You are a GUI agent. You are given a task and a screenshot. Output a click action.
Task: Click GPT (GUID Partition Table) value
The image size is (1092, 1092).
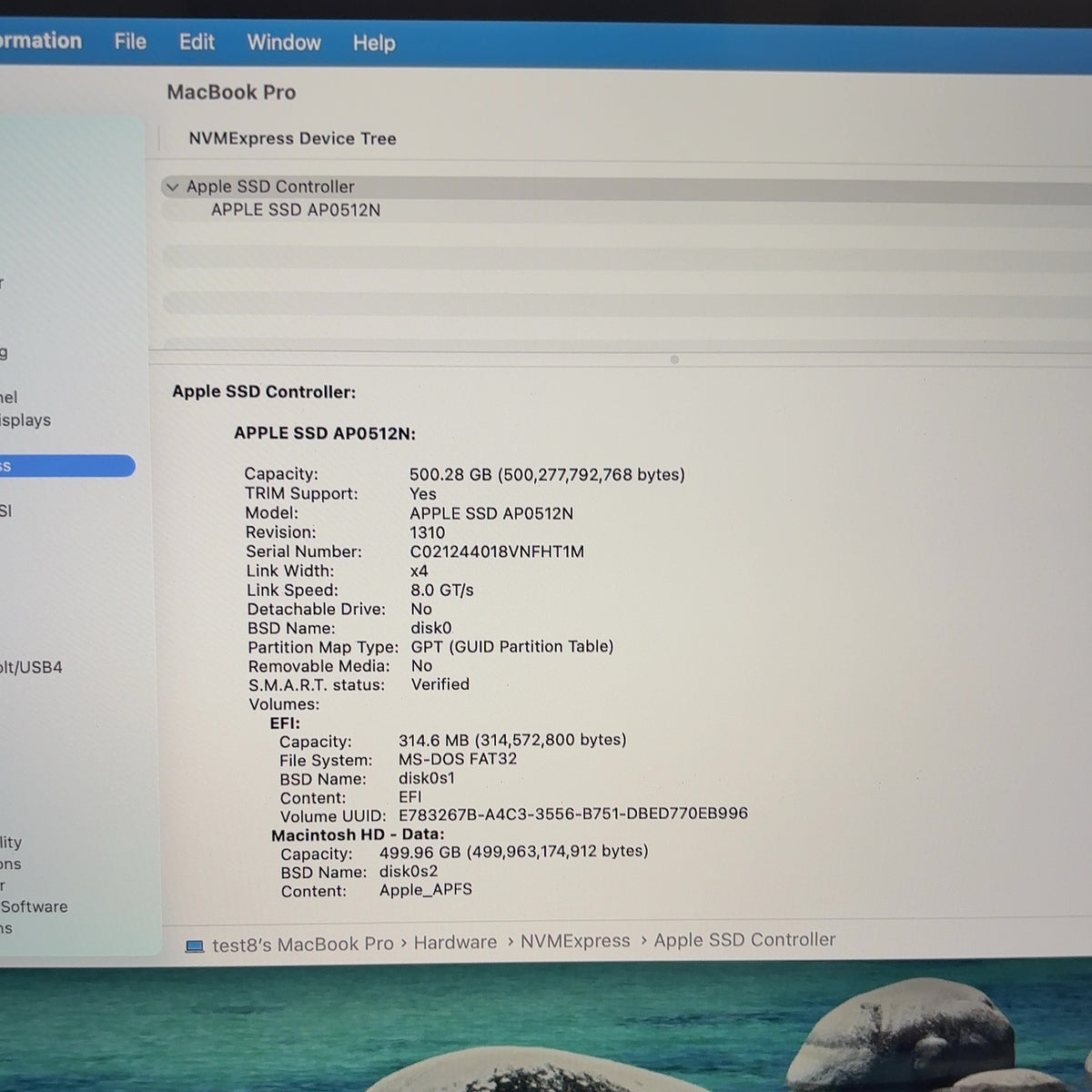pyautogui.click(x=512, y=646)
